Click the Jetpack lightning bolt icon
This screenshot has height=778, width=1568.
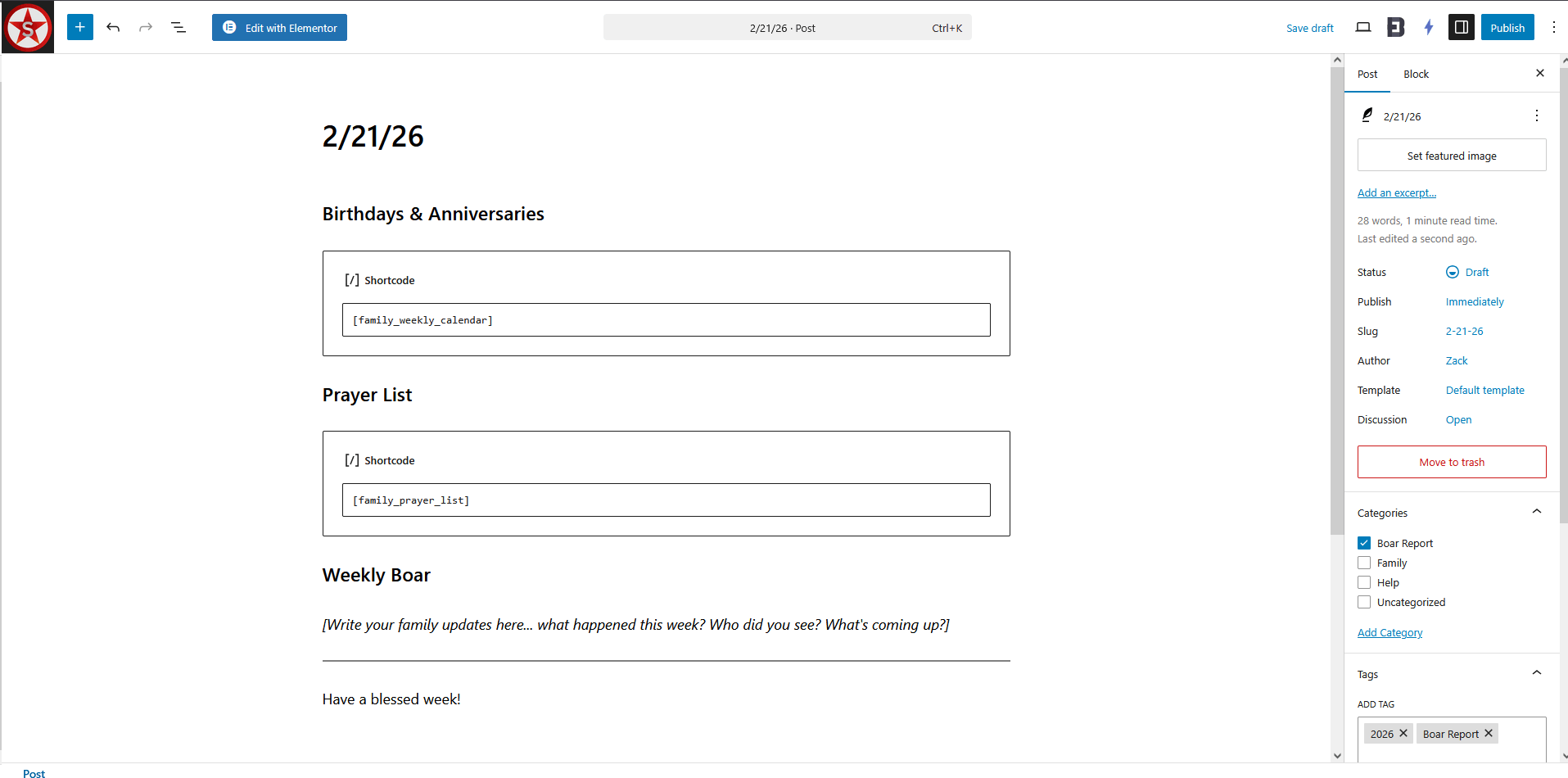tap(1429, 27)
